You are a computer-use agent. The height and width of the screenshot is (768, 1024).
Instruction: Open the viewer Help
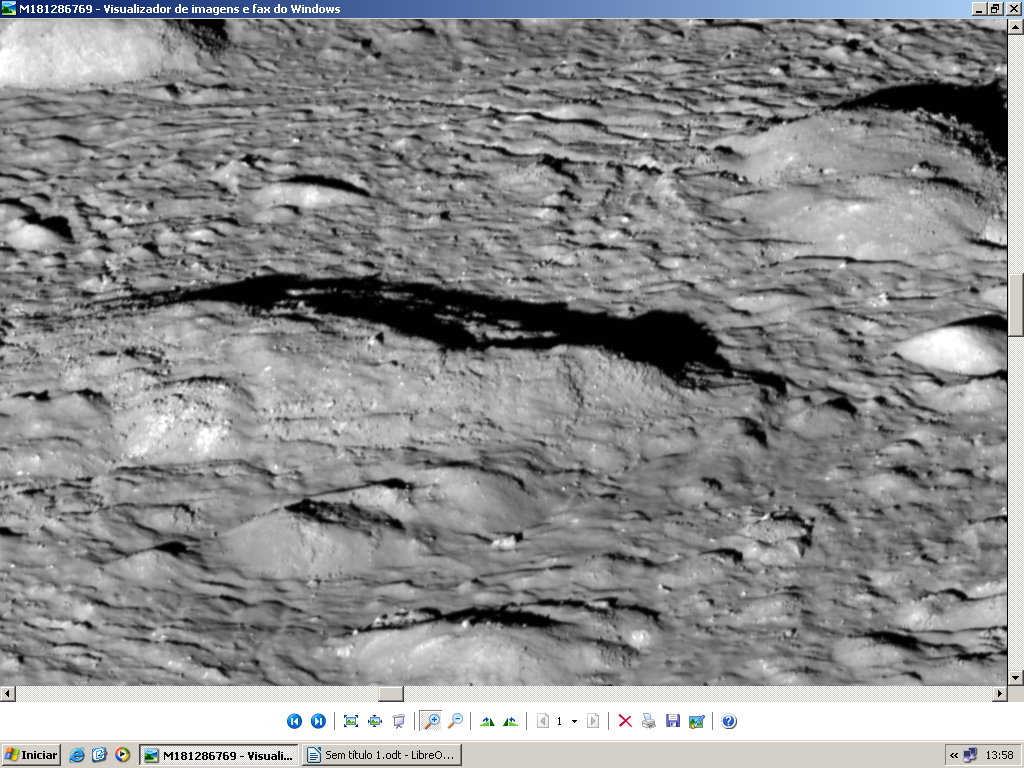[x=729, y=721]
